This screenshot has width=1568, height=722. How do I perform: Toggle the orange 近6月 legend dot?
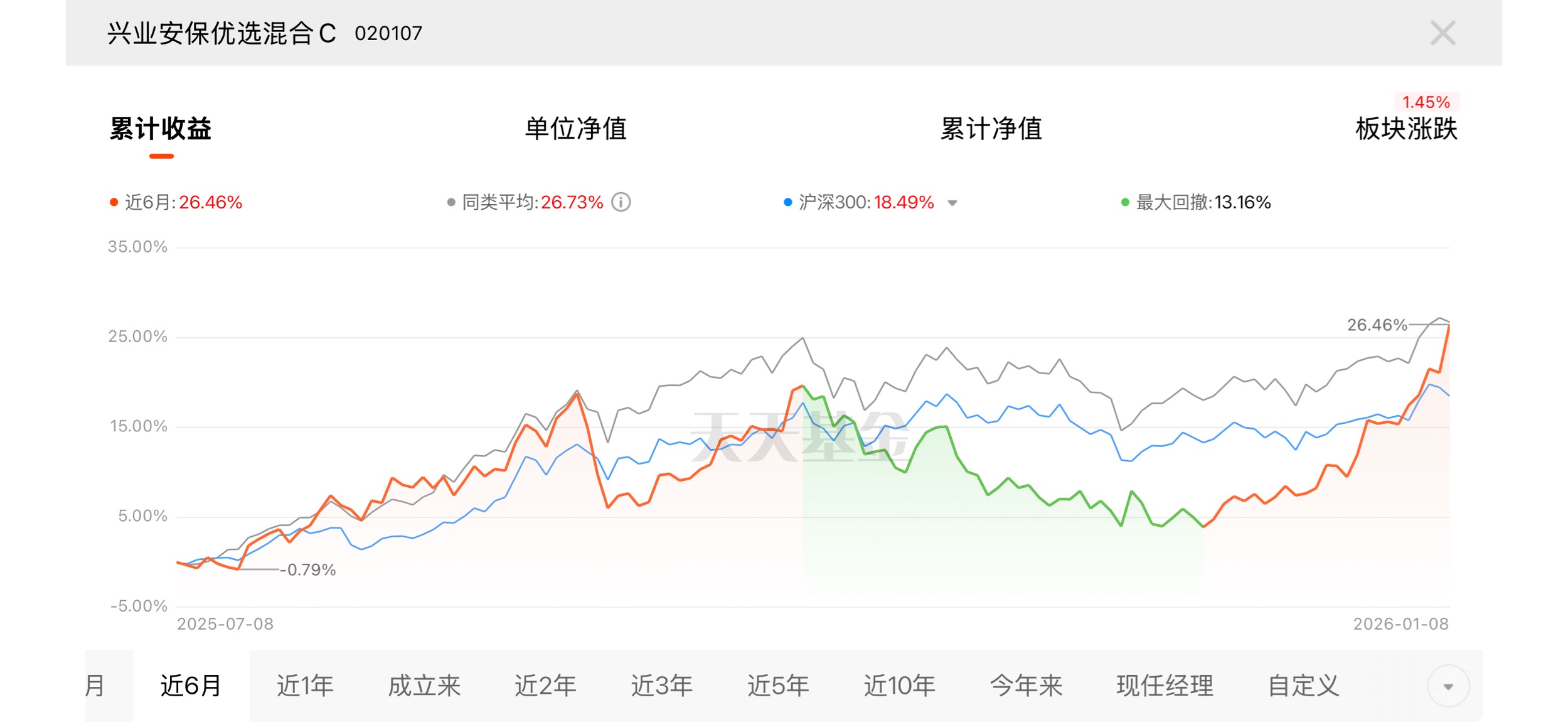(114, 202)
